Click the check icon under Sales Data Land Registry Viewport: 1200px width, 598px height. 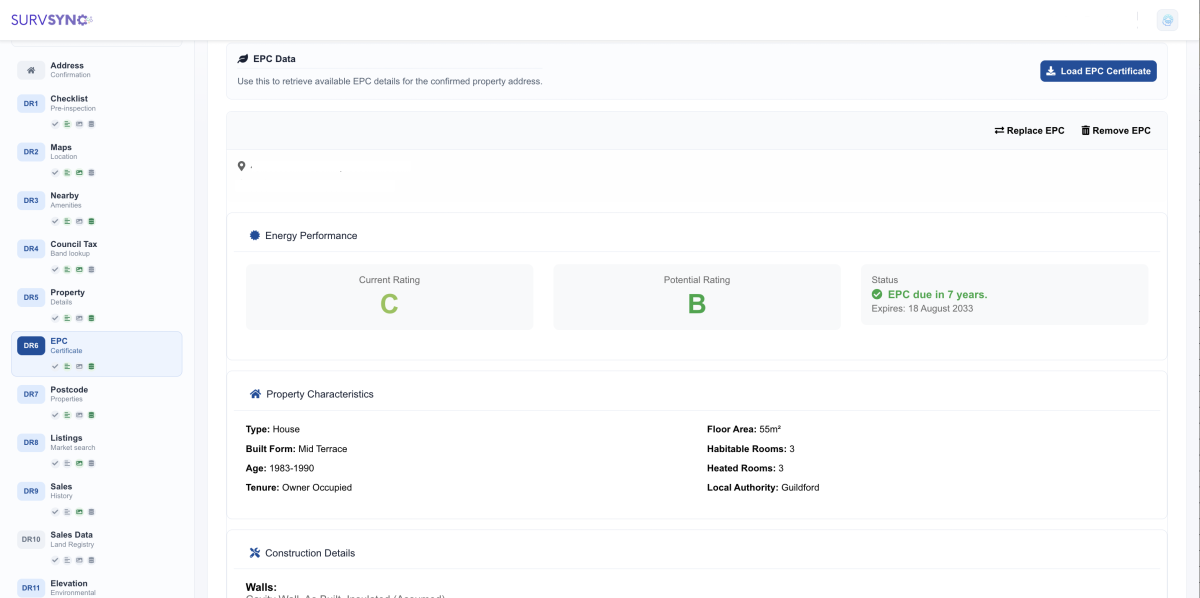(x=56, y=561)
